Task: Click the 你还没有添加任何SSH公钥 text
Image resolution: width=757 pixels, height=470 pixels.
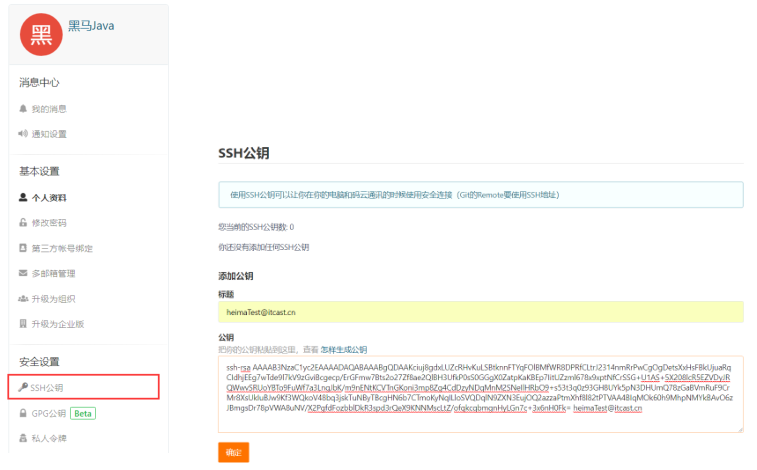Action: coord(264,248)
